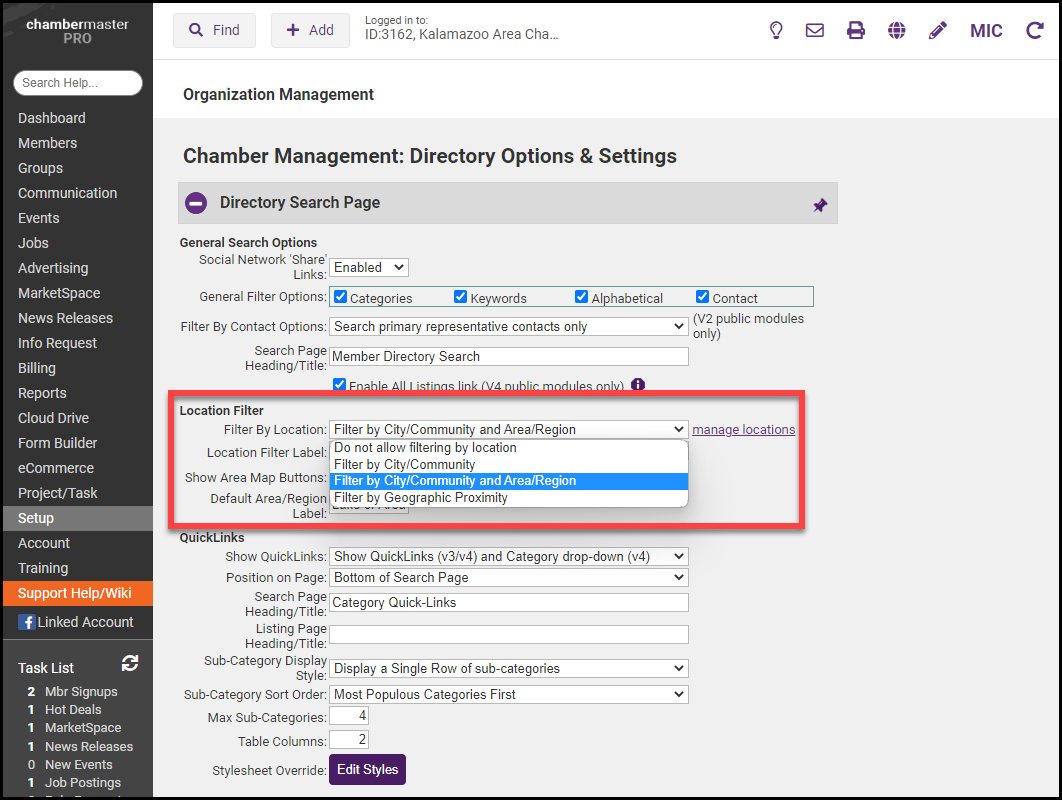
Task: Click the pencil edit icon in header
Action: [x=937, y=31]
